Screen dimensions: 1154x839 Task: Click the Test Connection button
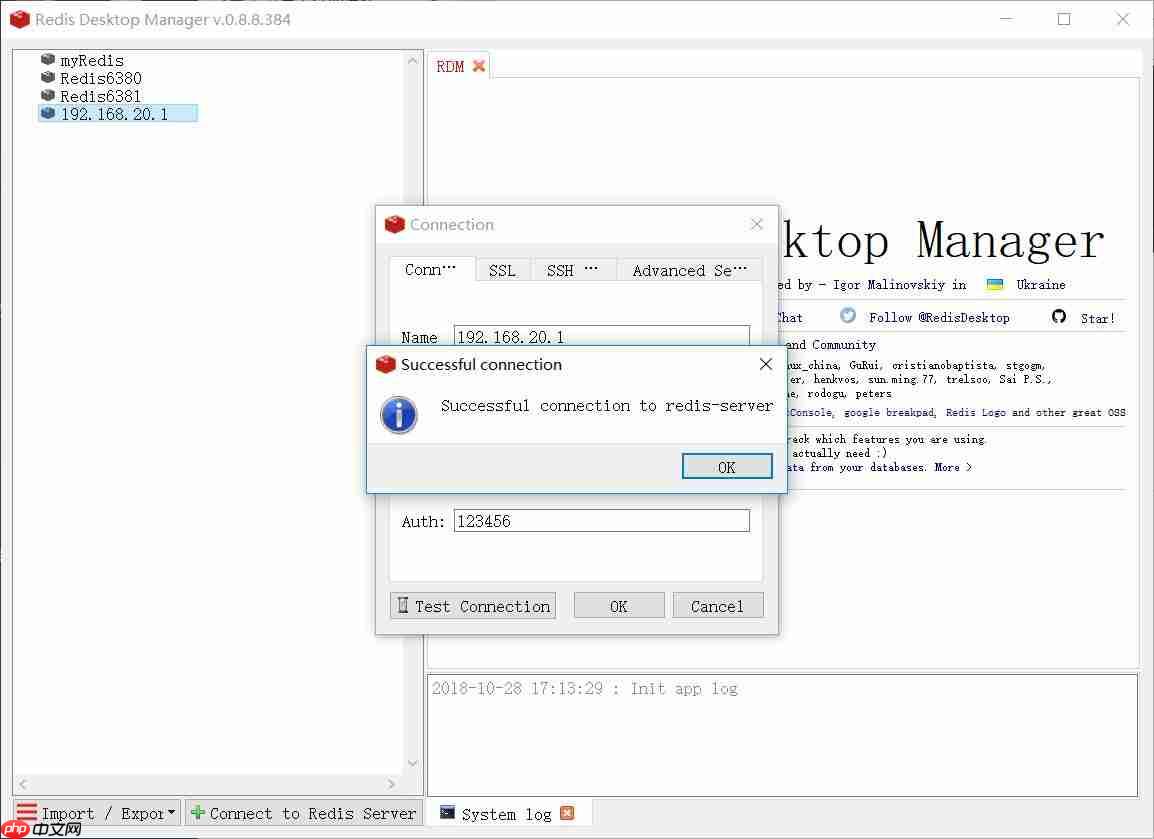point(473,606)
